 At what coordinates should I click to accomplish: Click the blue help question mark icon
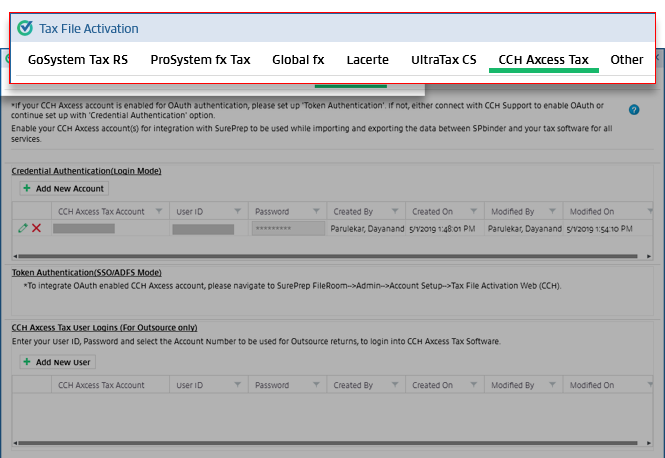[x=634, y=110]
